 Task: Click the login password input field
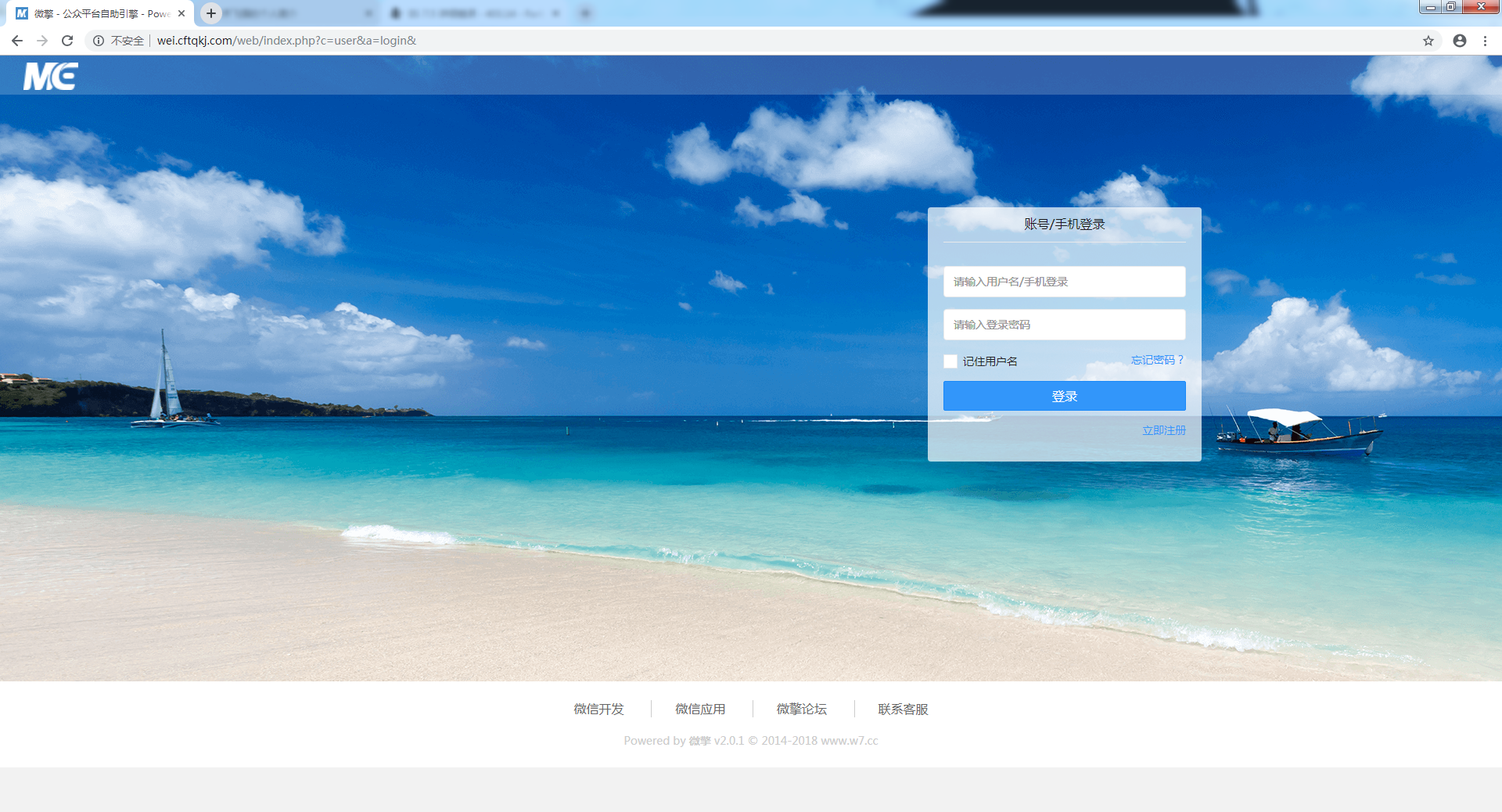click(1064, 325)
